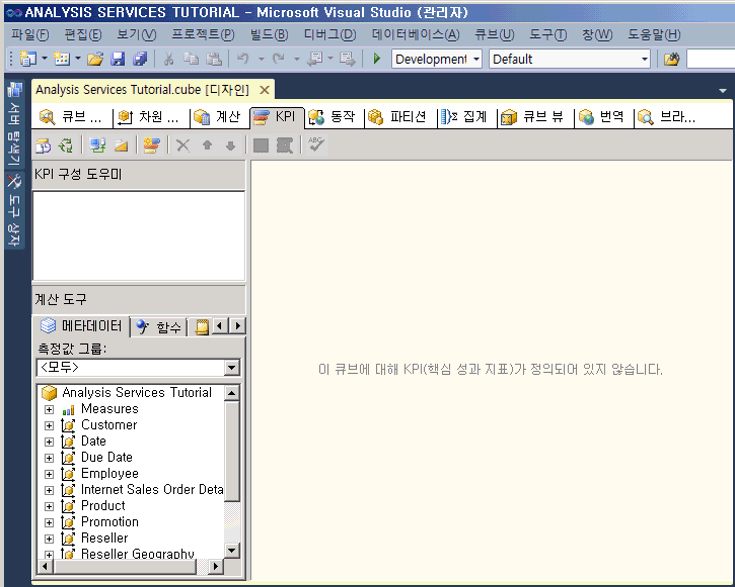Screen dimensions: 735x587
Task: Click tab scroll right arrow in calculation tools
Action: [238, 326]
